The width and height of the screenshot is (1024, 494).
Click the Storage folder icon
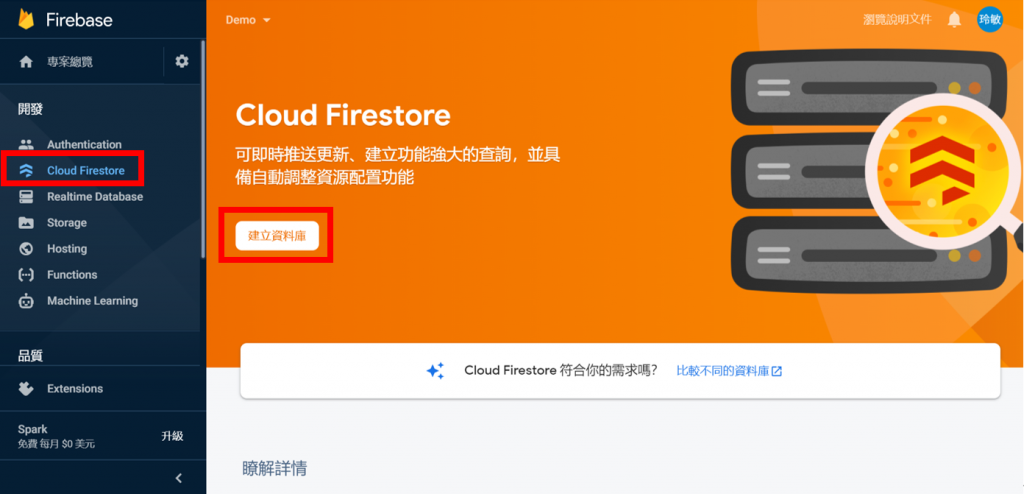(x=26, y=223)
